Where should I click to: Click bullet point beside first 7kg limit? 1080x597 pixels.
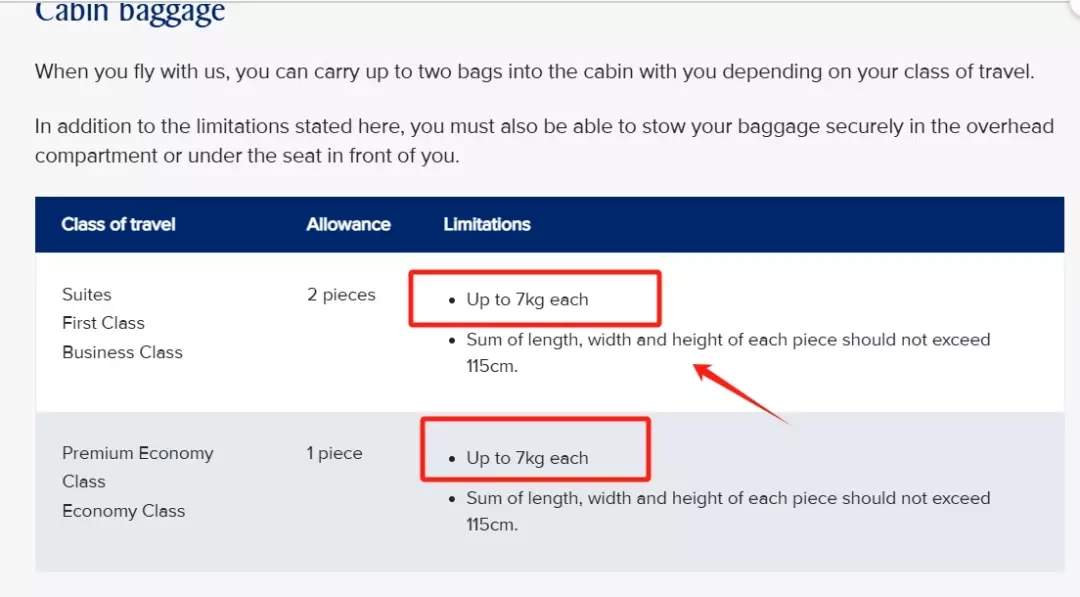452,300
